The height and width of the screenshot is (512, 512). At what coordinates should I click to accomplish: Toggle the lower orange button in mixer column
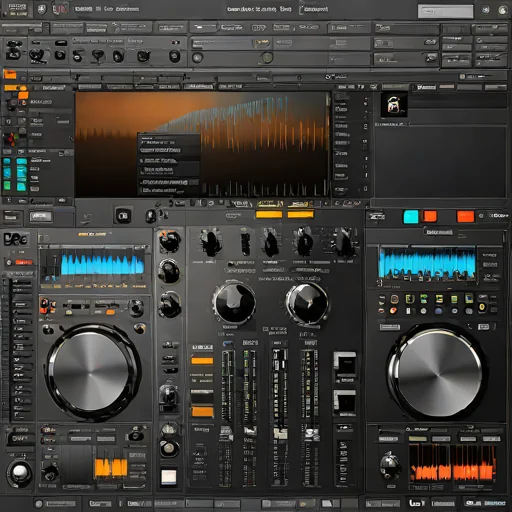pyautogui.click(x=202, y=412)
